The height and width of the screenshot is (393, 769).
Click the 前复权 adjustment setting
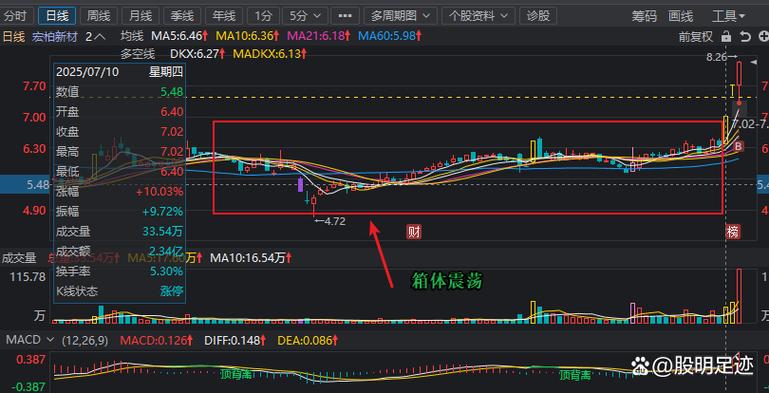coord(695,36)
